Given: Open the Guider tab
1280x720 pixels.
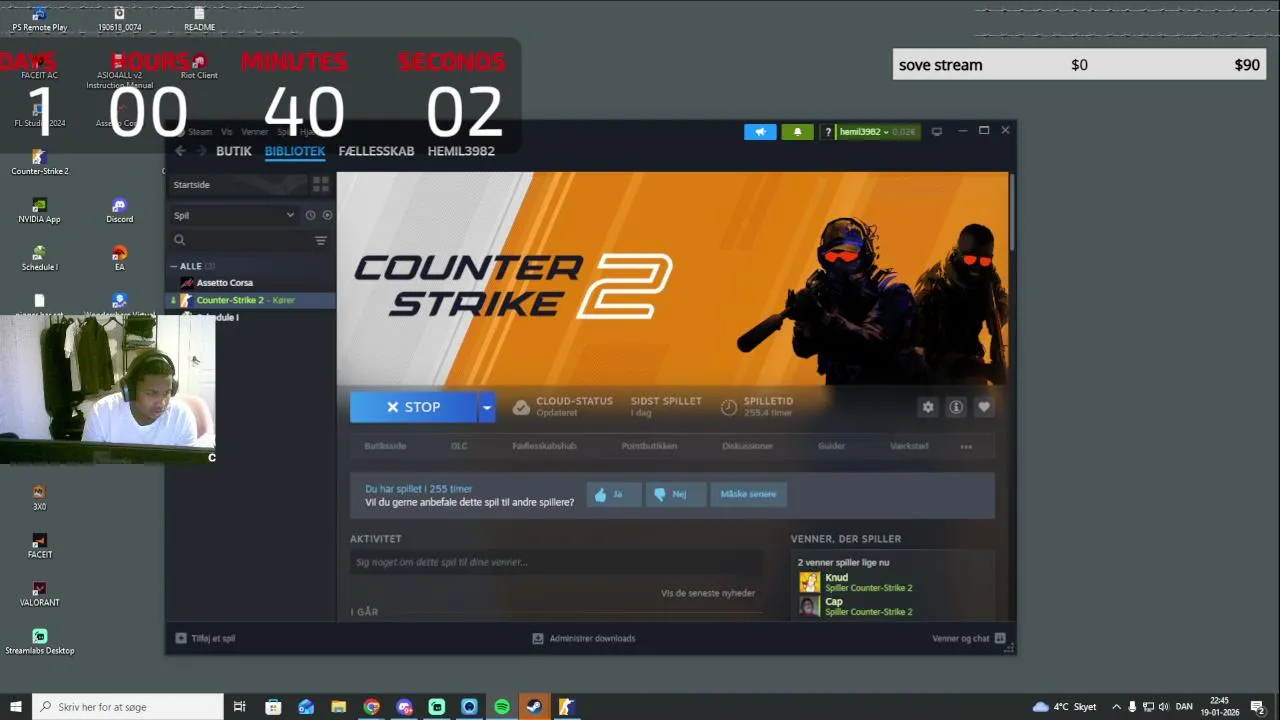Looking at the screenshot, I should point(831,446).
